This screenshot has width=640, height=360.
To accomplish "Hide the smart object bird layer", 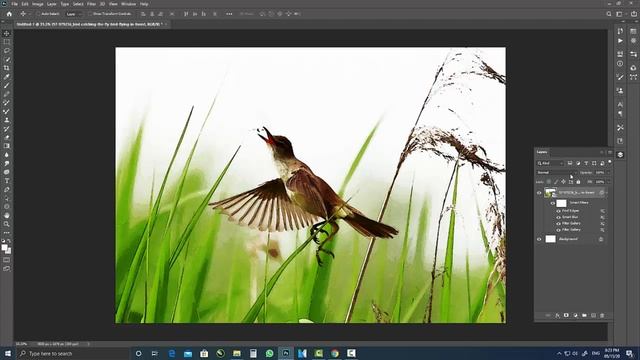I will click(539, 193).
